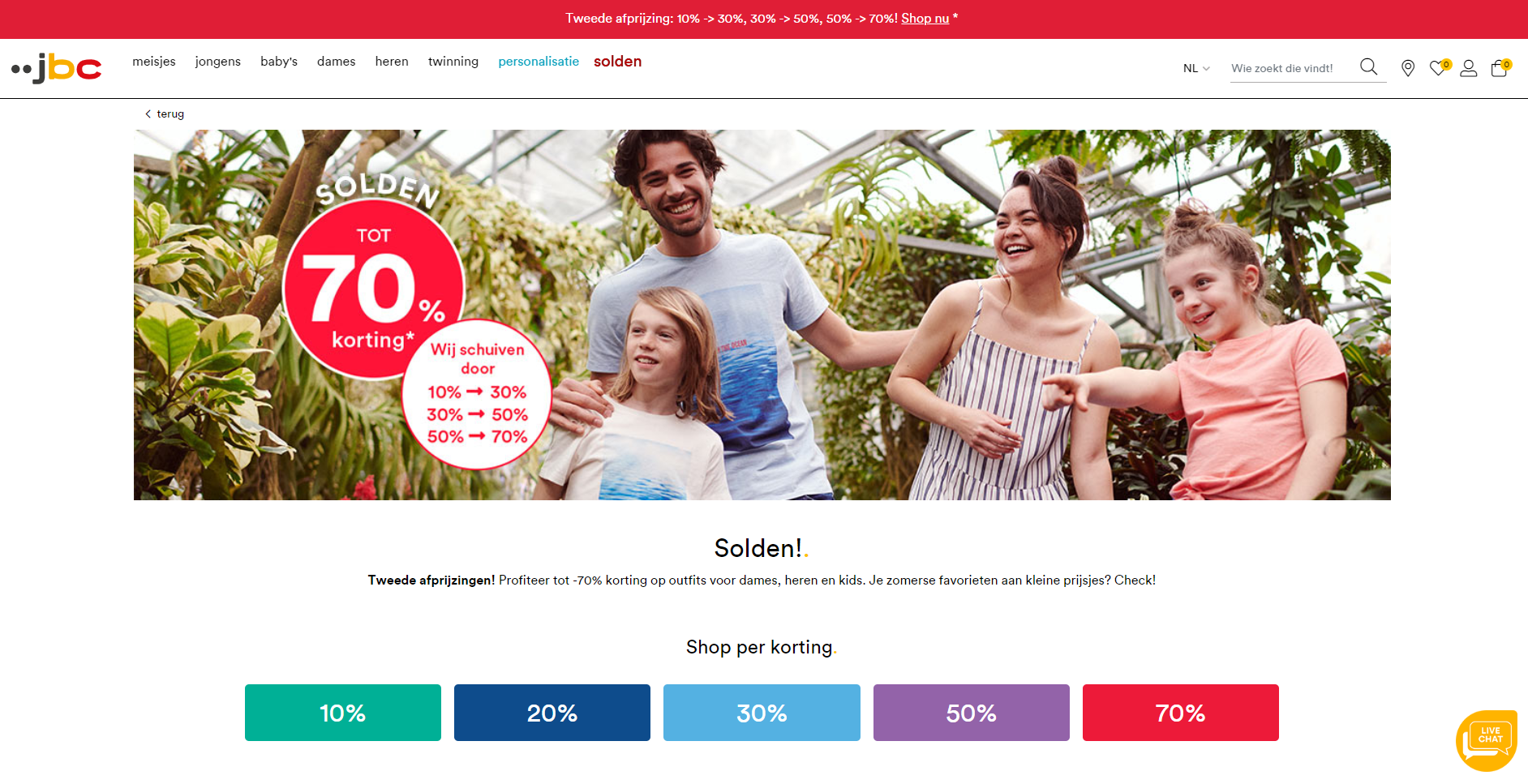Select the dark blue 20% discount tile
This screenshot has width=1528, height=784.
click(x=552, y=713)
